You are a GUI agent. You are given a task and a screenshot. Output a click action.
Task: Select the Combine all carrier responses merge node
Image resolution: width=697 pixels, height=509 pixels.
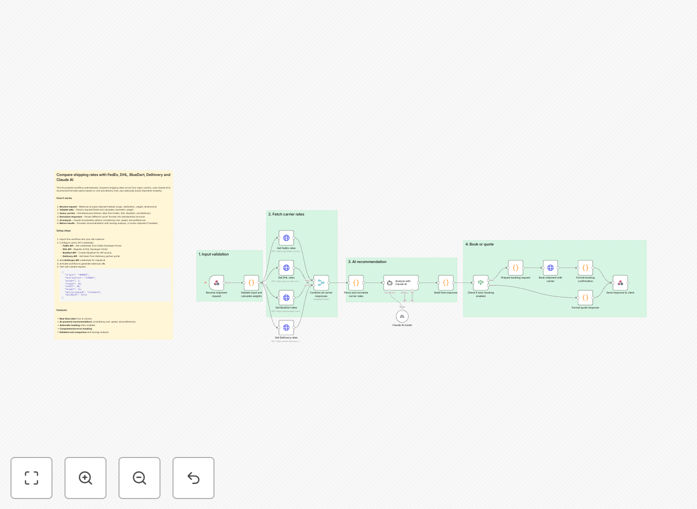click(x=321, y=283)
